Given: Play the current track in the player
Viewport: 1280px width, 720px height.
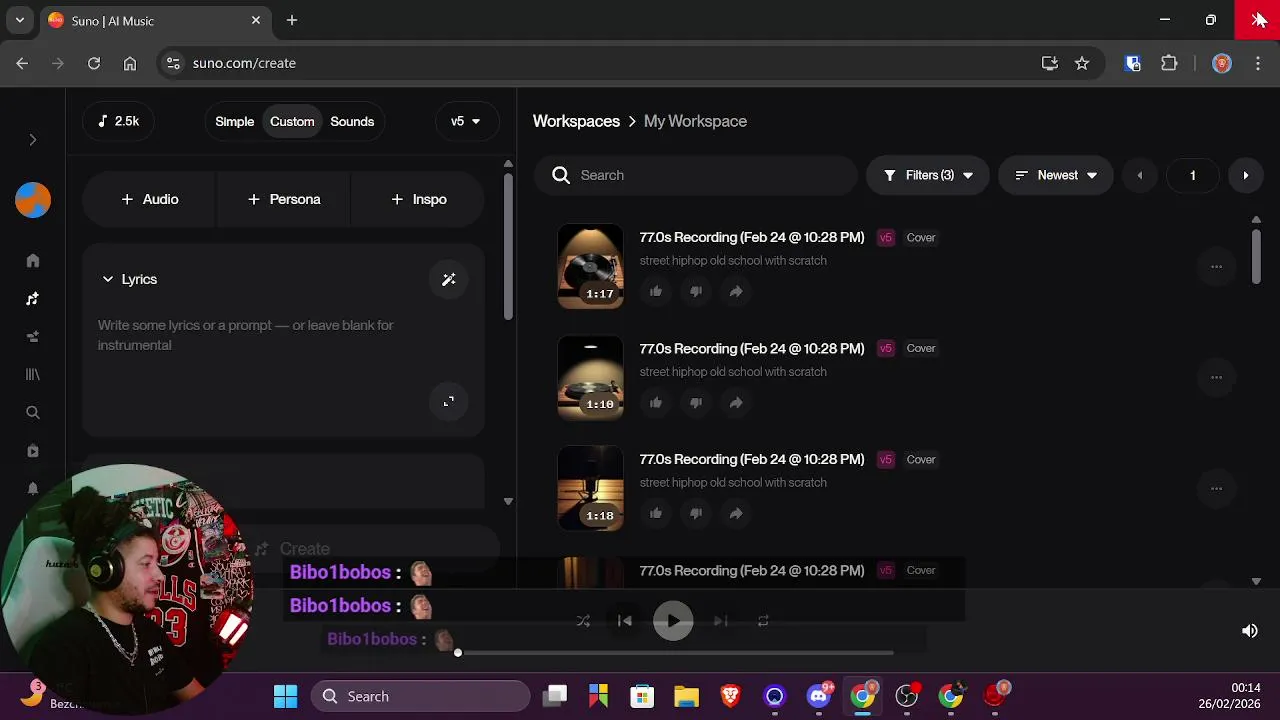Looking at the screenshot, I should 673,621.
